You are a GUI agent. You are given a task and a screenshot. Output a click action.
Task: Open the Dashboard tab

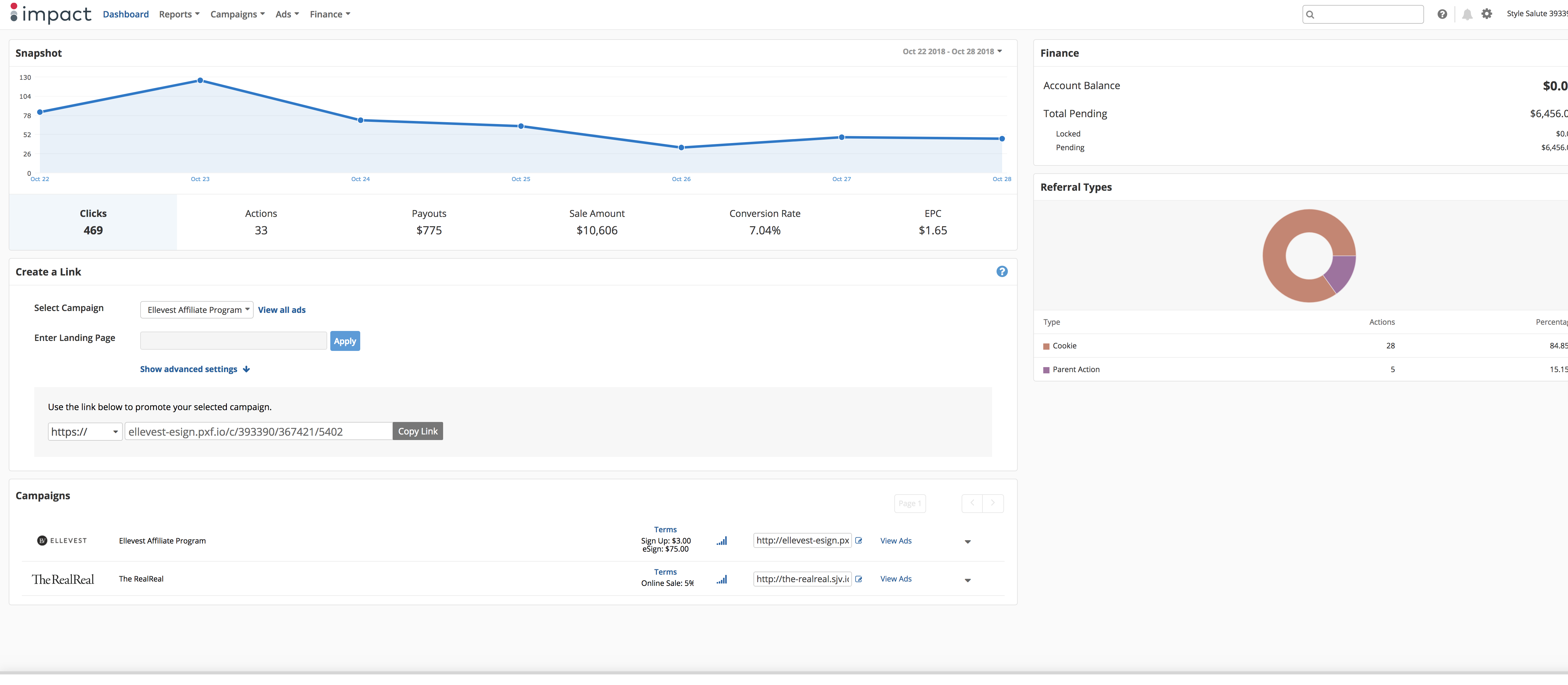pyautogui.click(x=125, y=14)
